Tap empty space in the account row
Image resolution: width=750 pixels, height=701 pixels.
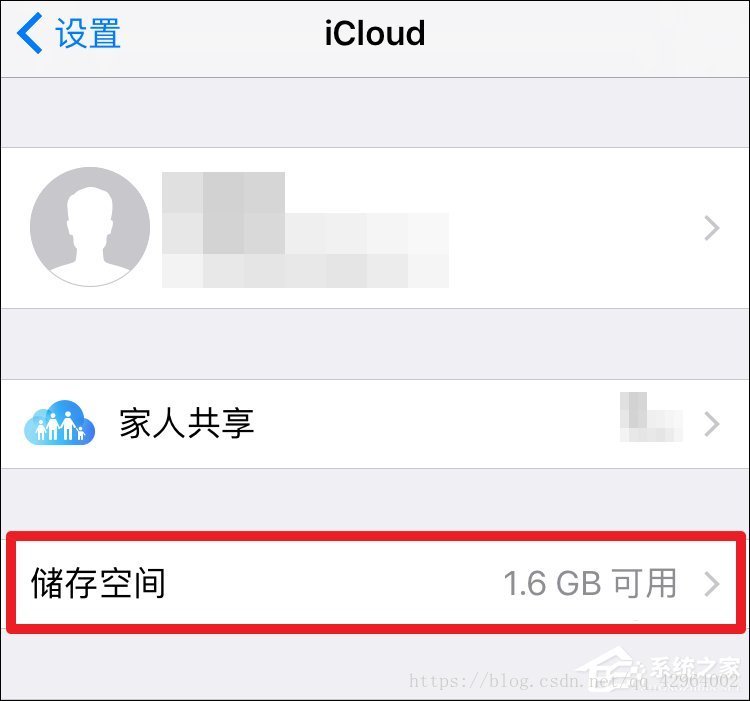[574, 228]
